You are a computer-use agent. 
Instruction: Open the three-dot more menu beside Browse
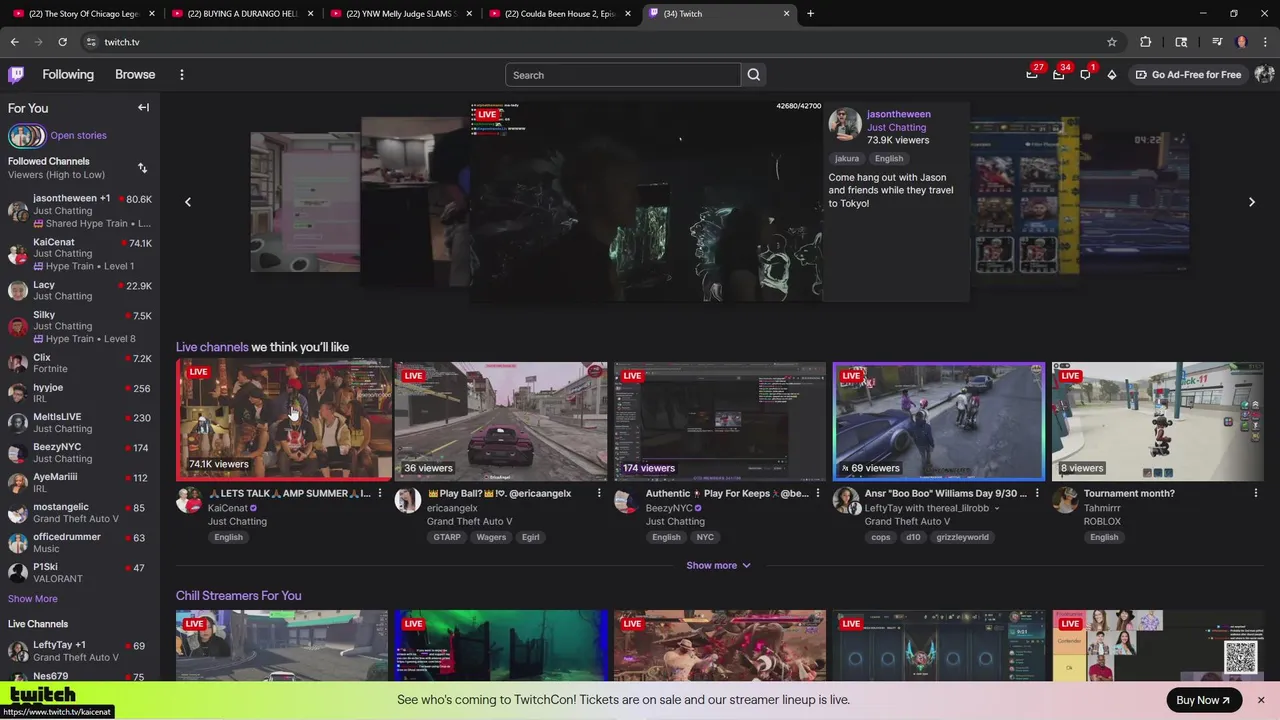(x=181, y=75)
